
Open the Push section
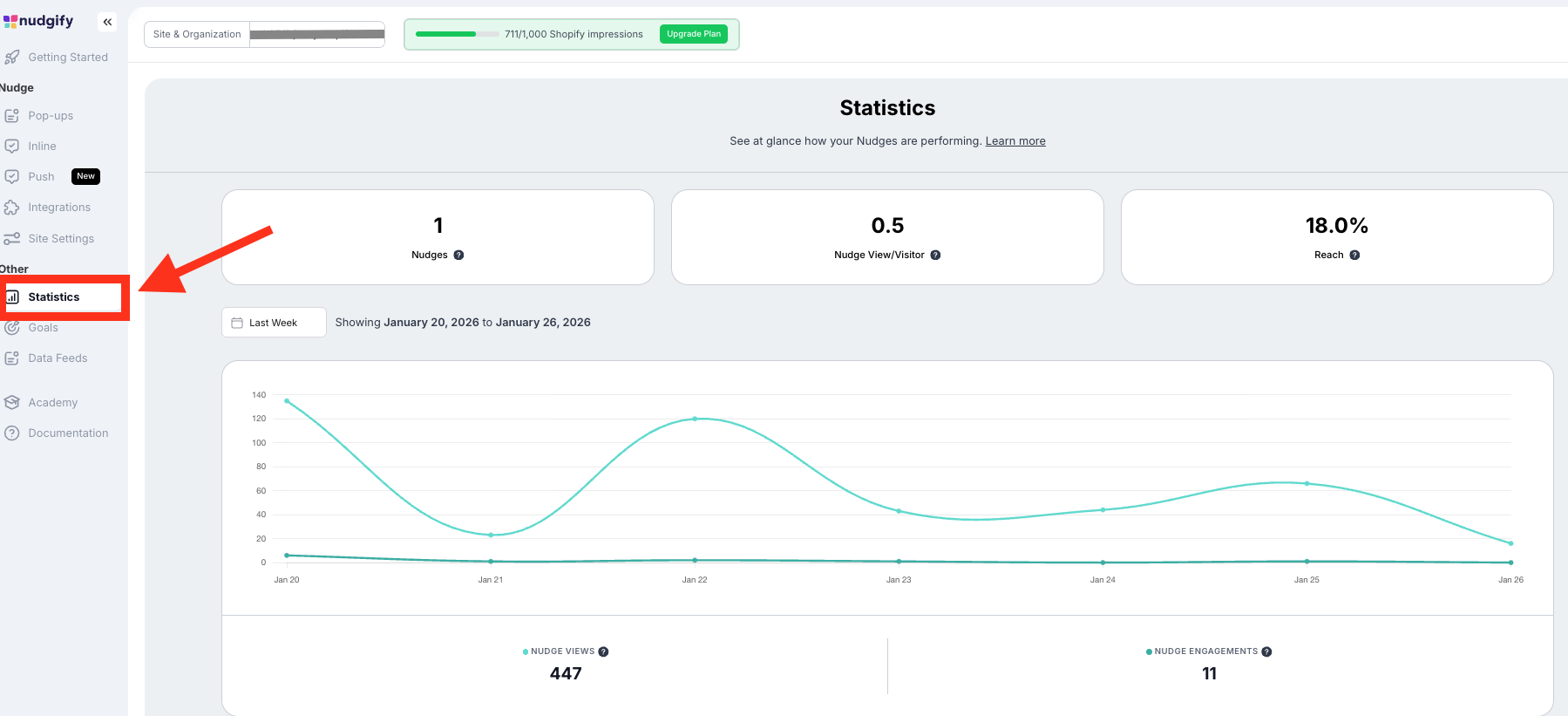click(x=41, y=177)
